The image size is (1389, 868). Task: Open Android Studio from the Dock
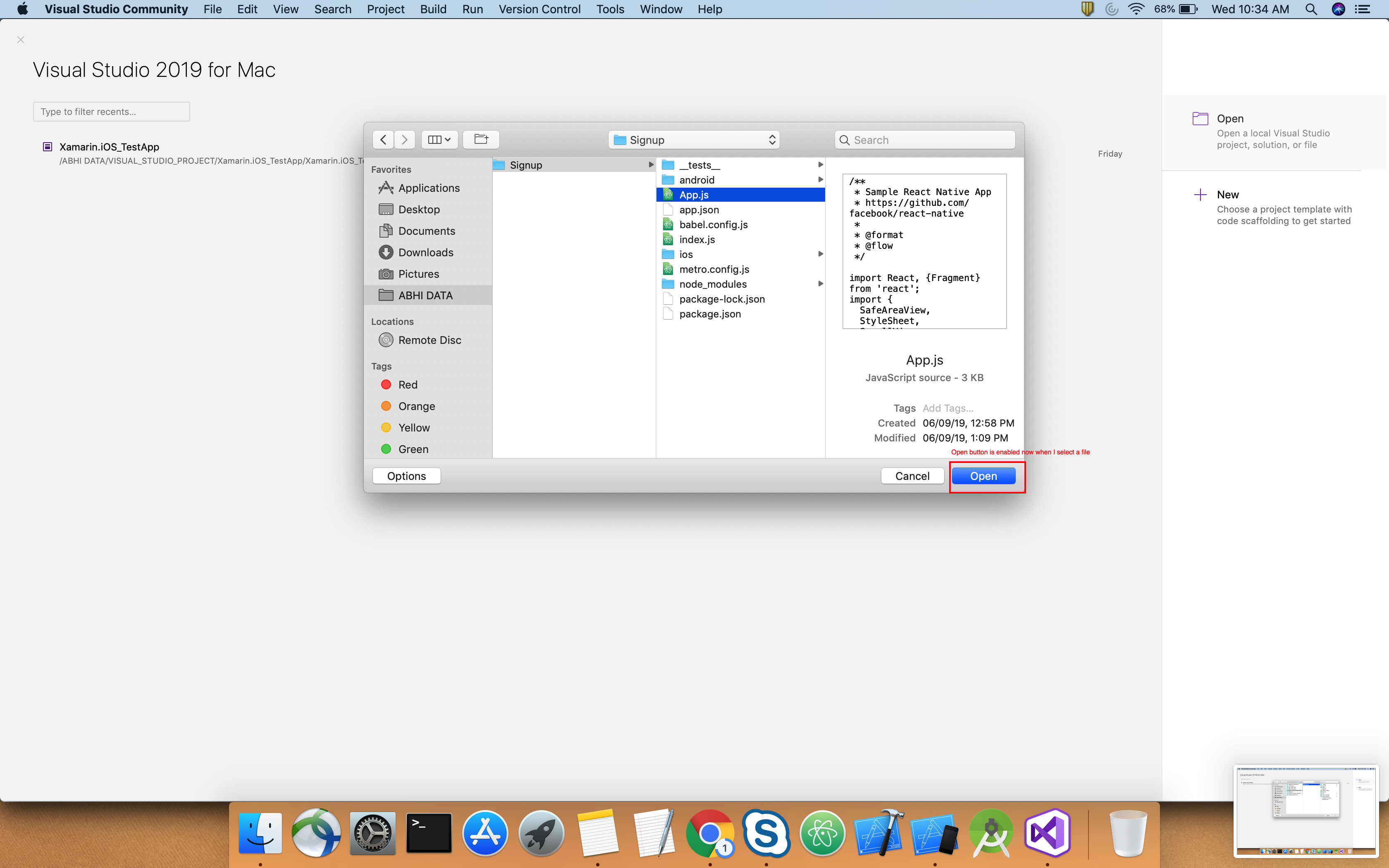click(990, 833)
